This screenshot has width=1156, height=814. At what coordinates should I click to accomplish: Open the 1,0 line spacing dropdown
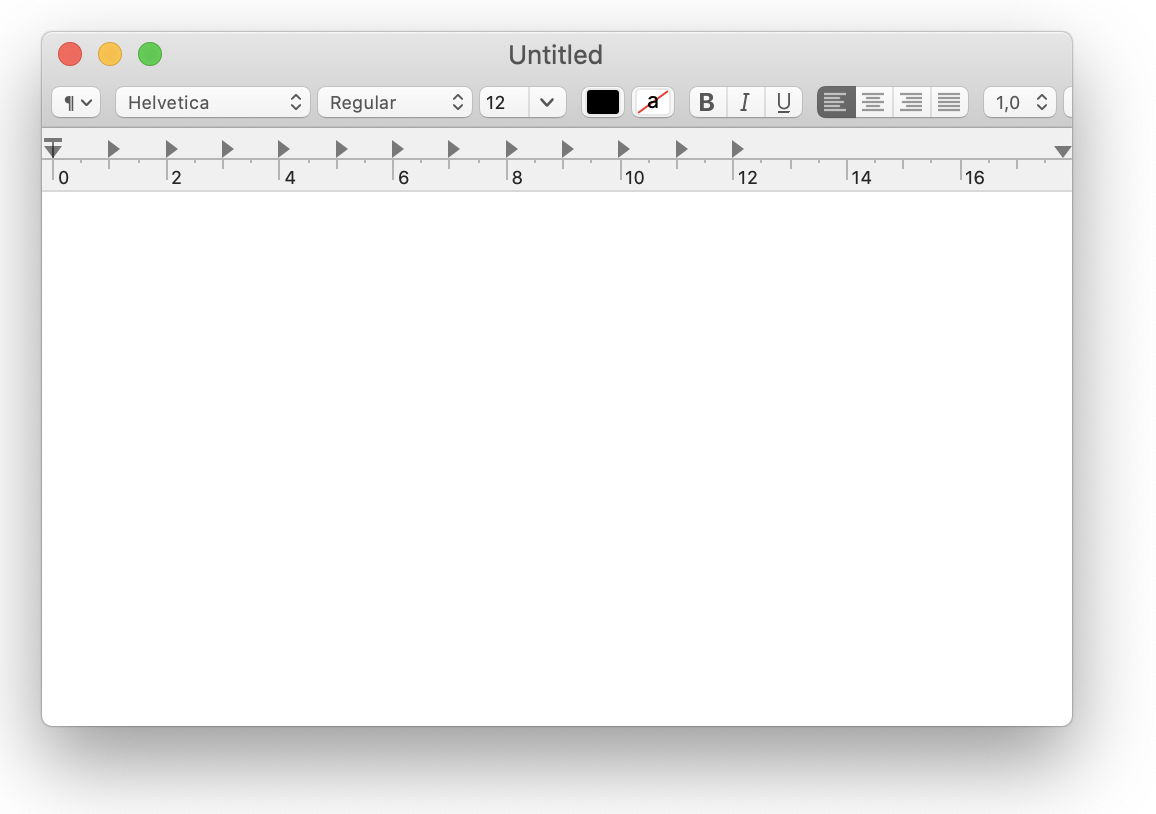tap(1020, 102)
